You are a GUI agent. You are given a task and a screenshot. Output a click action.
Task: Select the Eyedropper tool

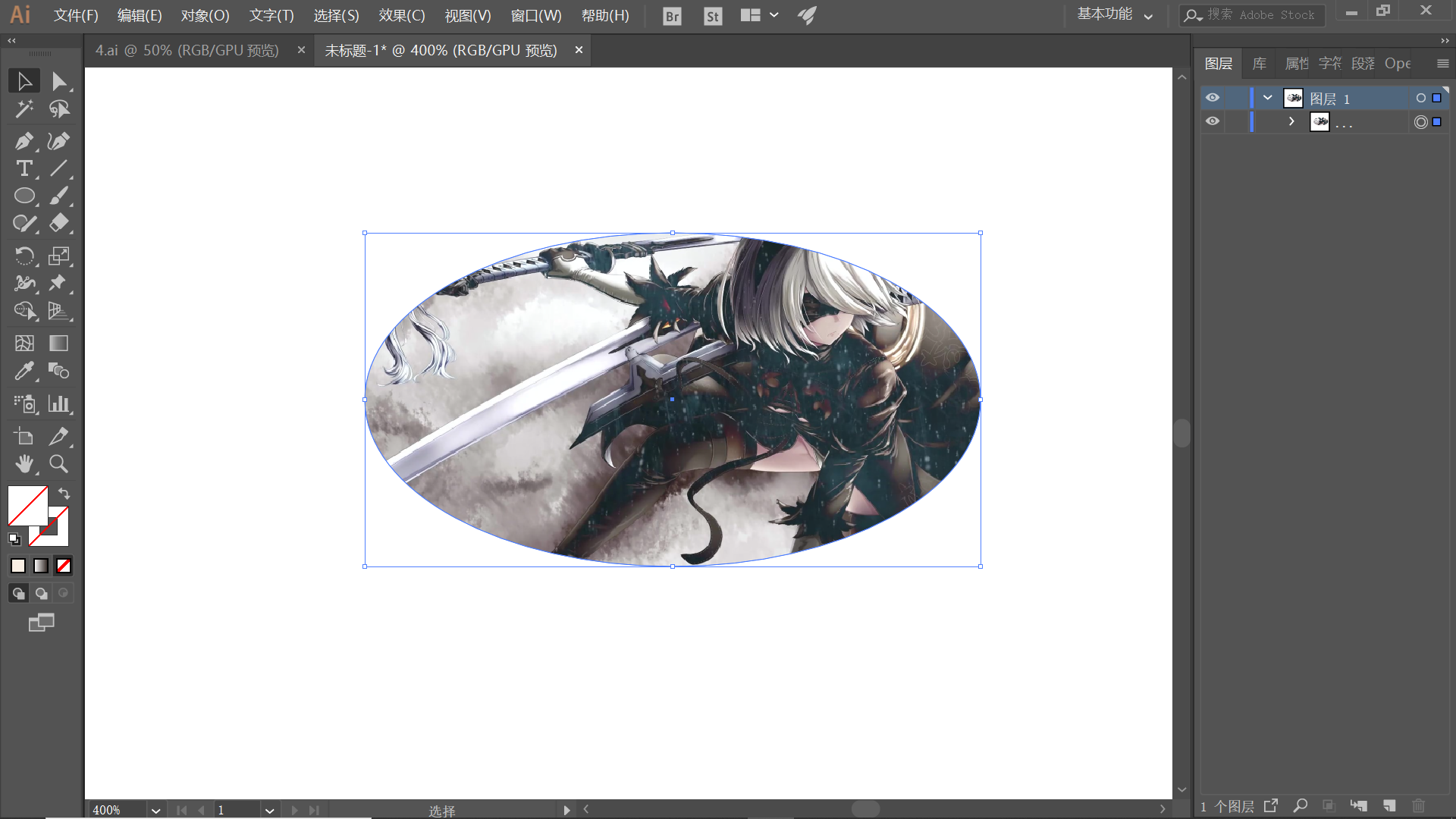click(x=24, y=371)
